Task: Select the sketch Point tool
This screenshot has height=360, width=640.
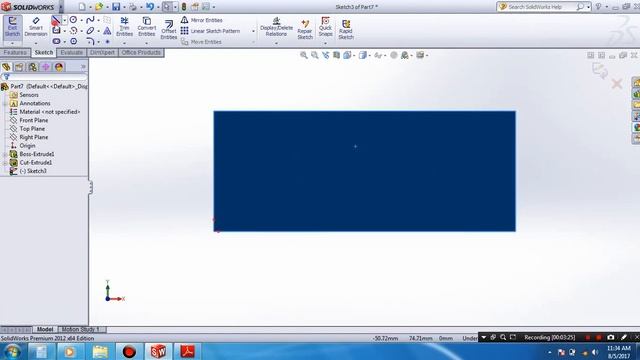Action: click(x=107, y=42)
